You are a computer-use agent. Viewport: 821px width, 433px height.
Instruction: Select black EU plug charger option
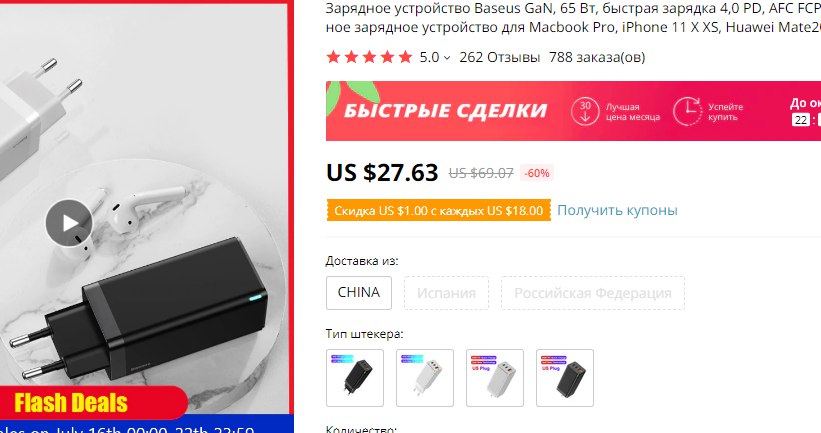355,378
